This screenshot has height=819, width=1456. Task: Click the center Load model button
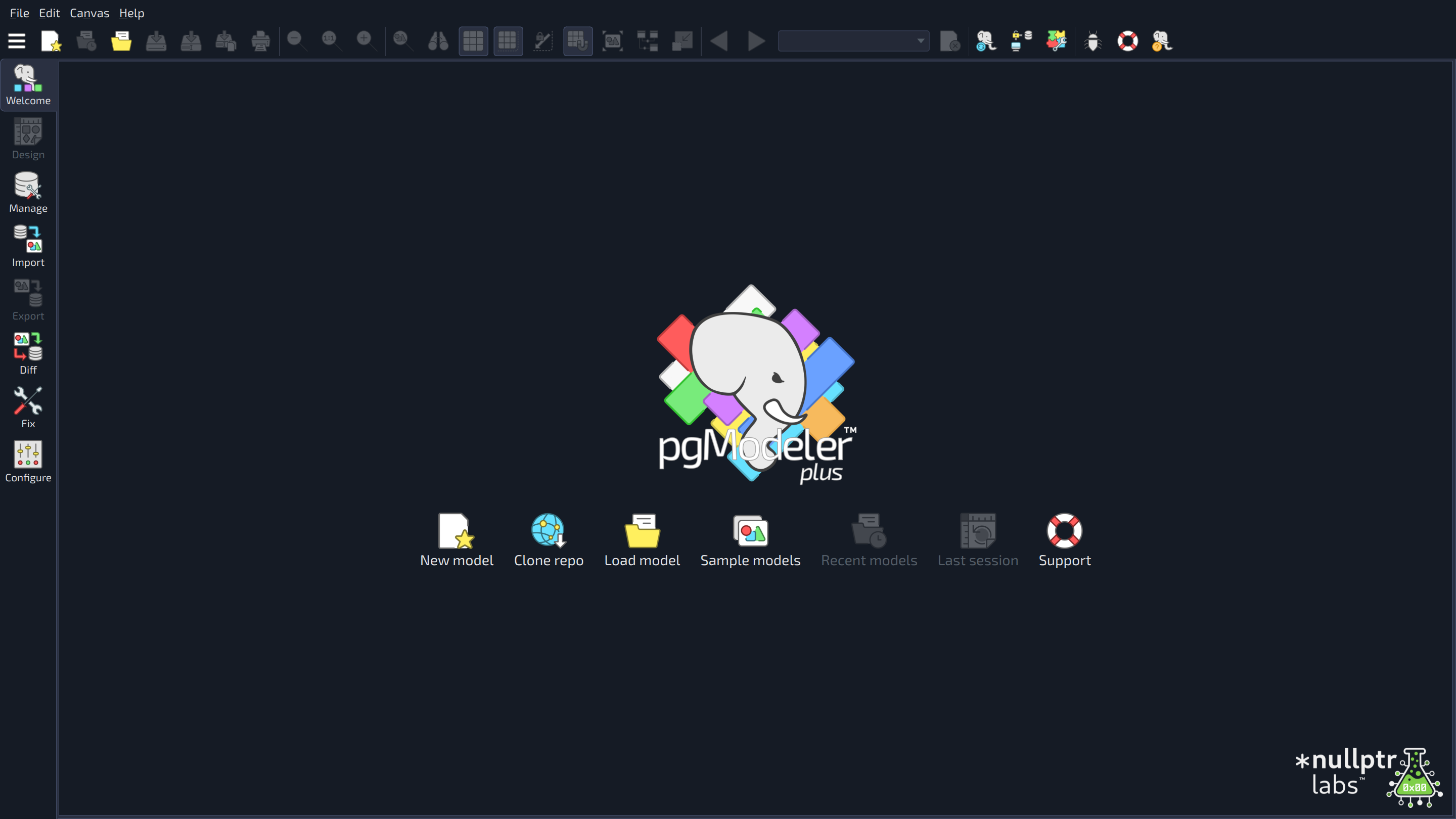coord(642,540)
